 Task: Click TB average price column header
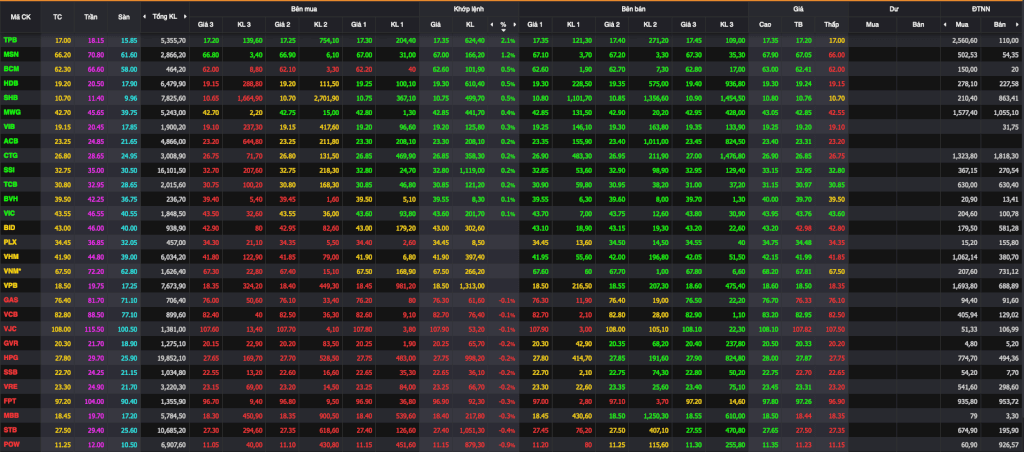798,25
